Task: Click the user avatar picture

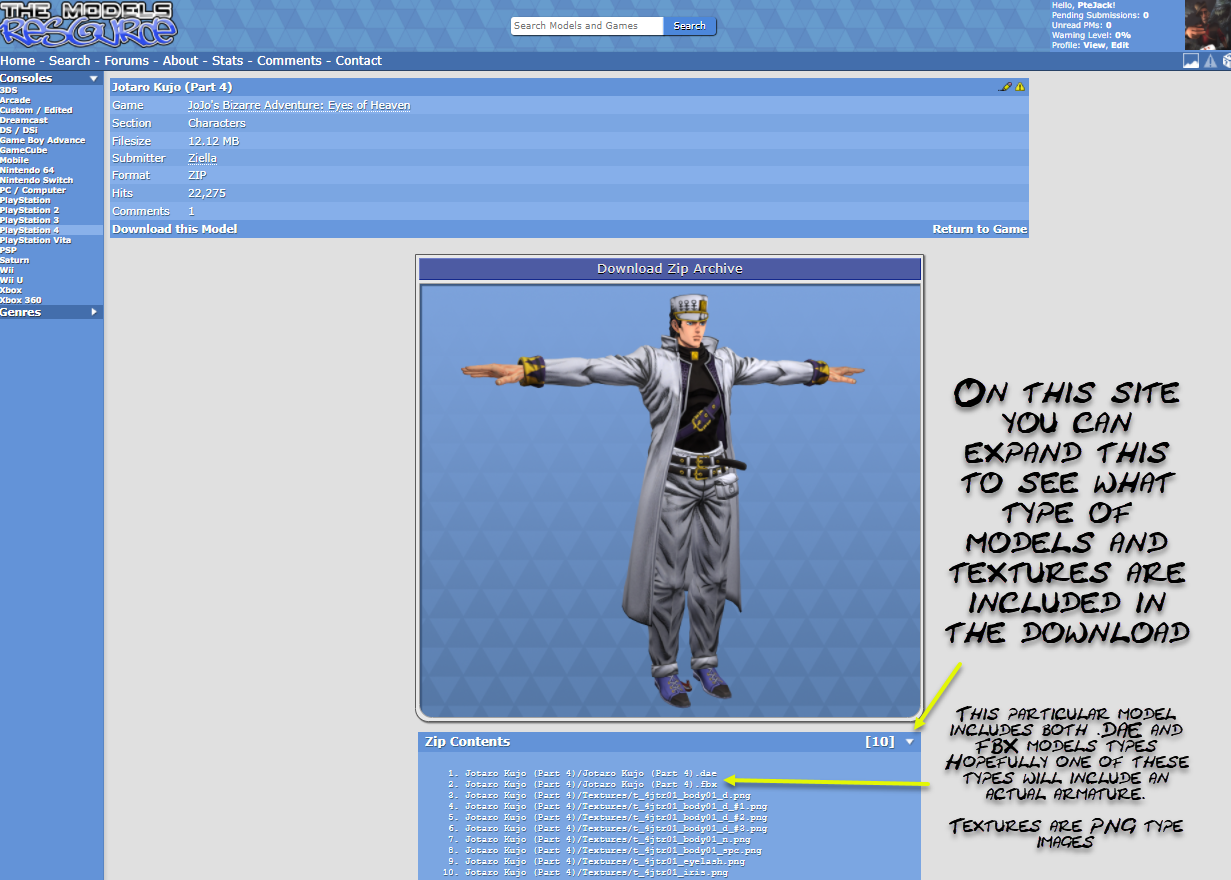Action: click(1208, 25)
